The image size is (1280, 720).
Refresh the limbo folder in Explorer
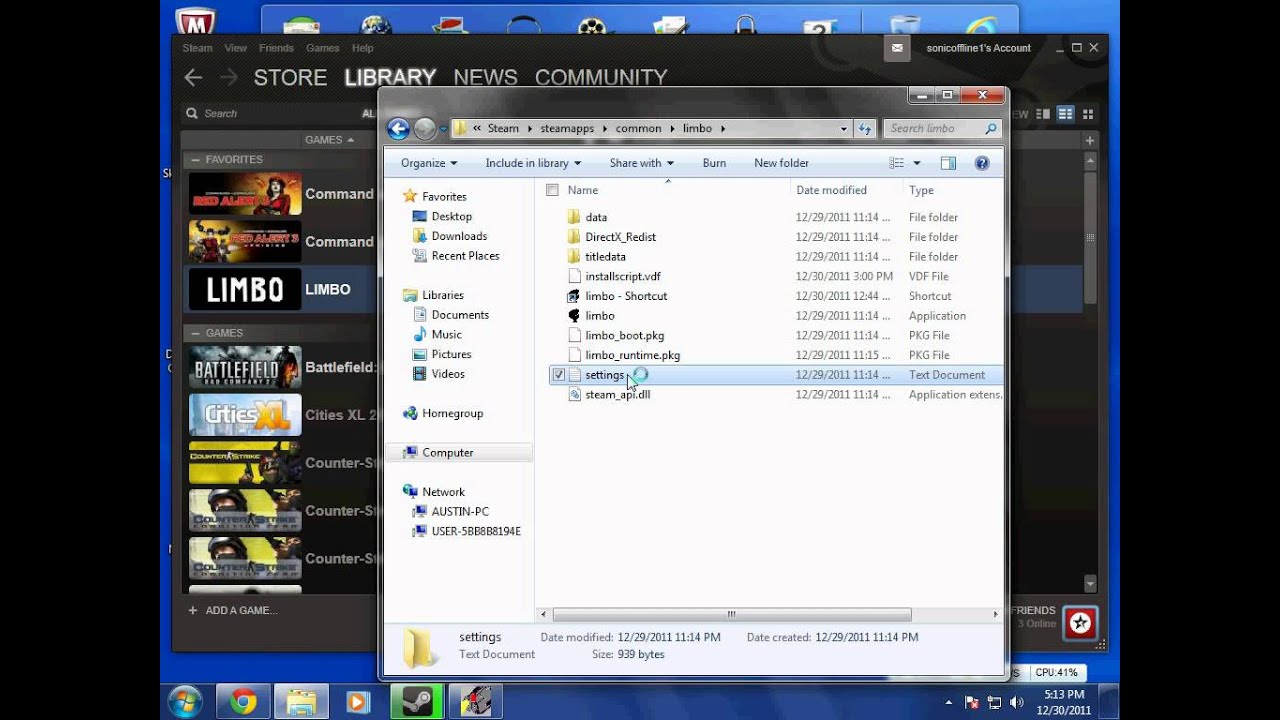(866, 128)
